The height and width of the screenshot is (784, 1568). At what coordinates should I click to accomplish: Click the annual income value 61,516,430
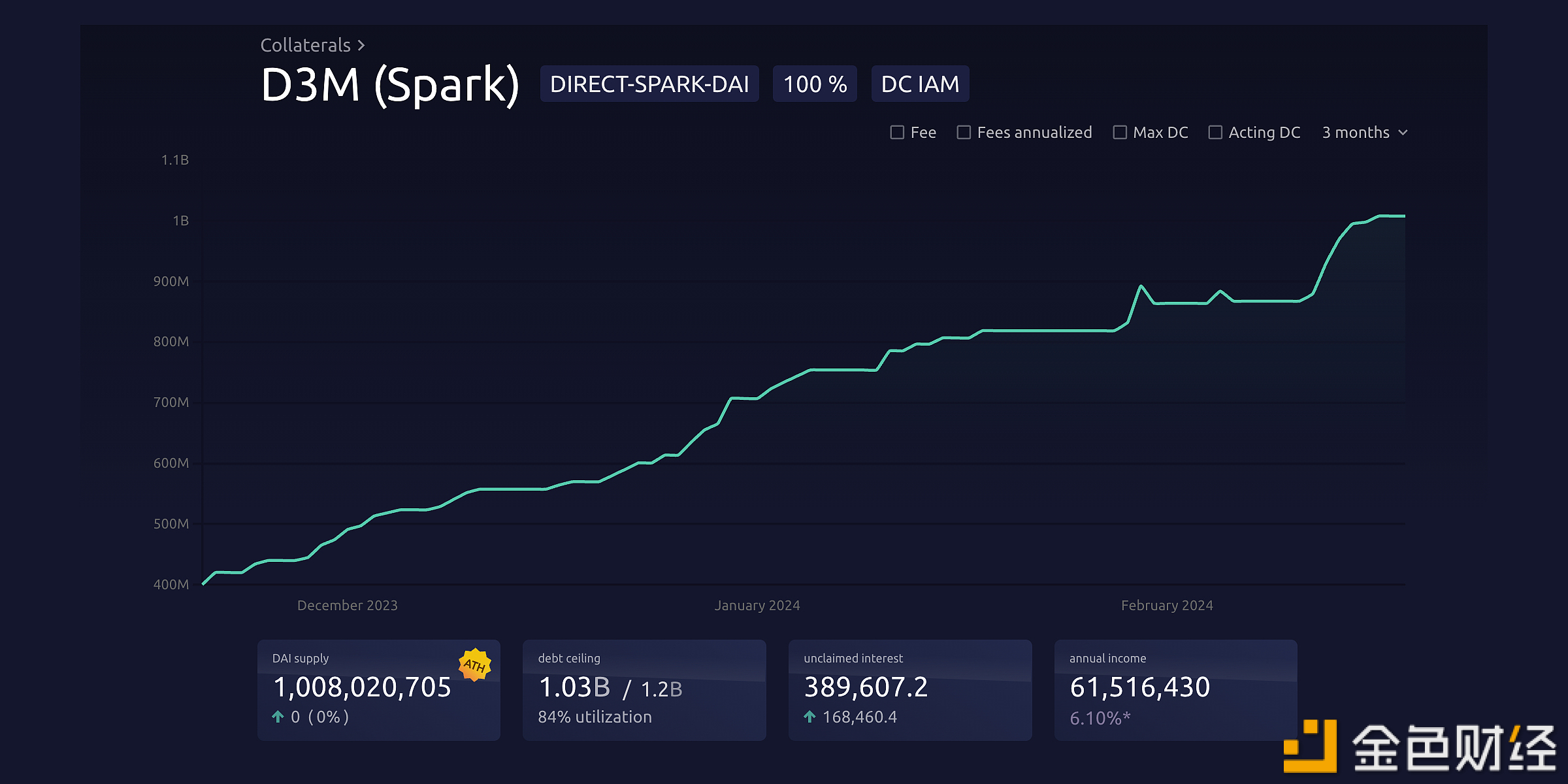pyautogui.click(x=1140, y=687)
